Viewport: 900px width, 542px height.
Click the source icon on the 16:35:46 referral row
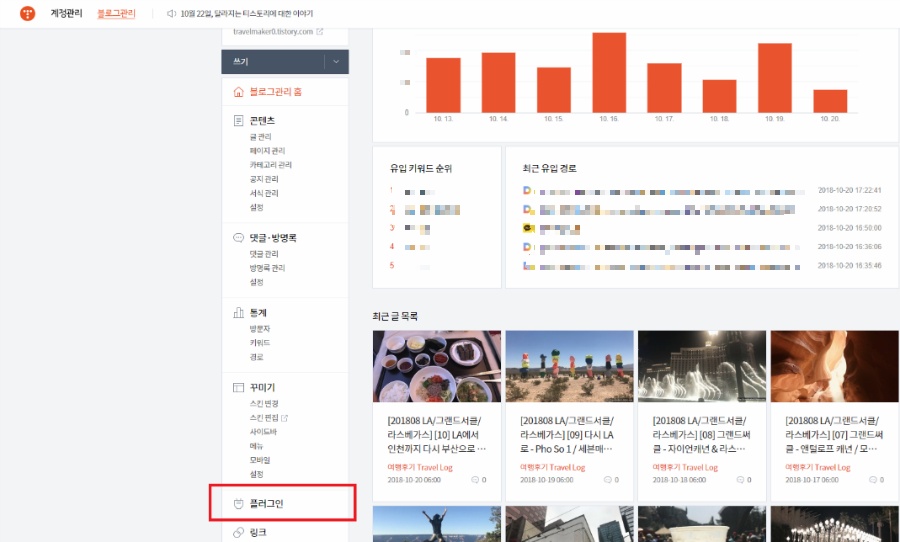(528, 266)
